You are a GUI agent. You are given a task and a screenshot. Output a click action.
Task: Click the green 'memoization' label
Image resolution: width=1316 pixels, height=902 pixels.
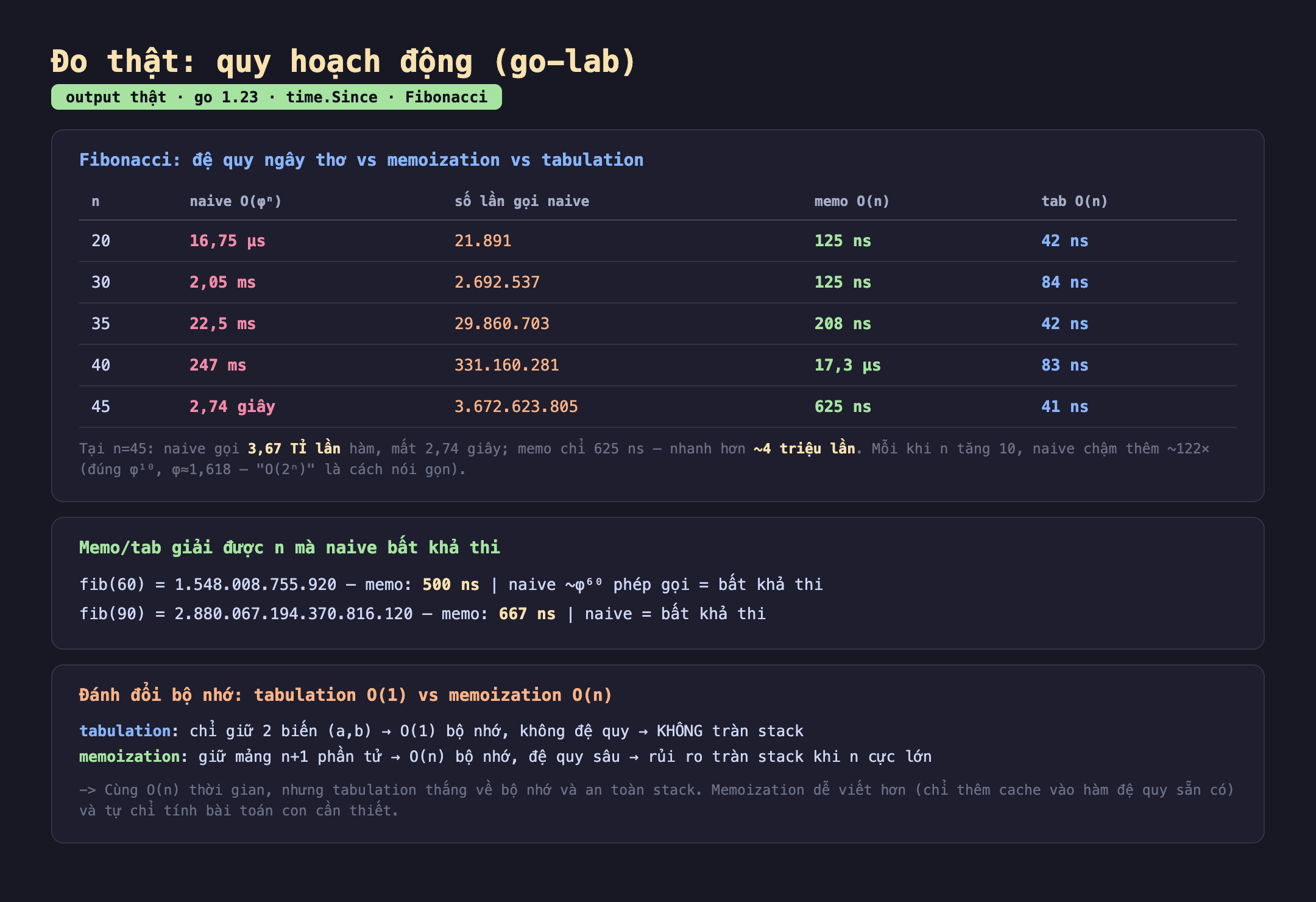(130, 756)
